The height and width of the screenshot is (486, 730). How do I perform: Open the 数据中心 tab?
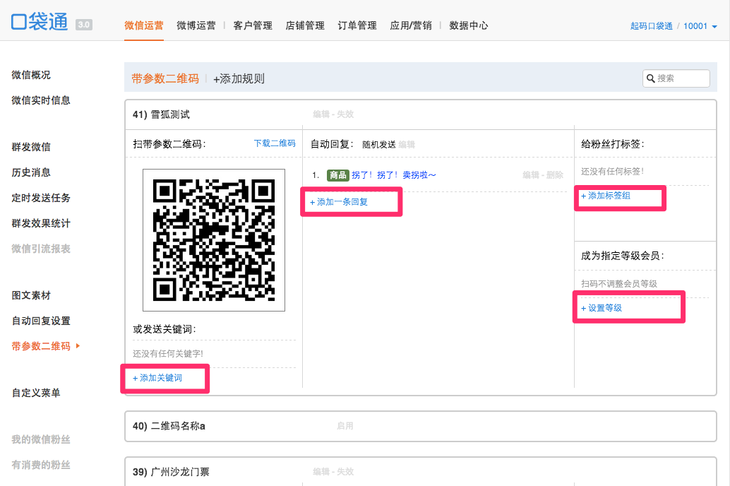pos(469,26)
